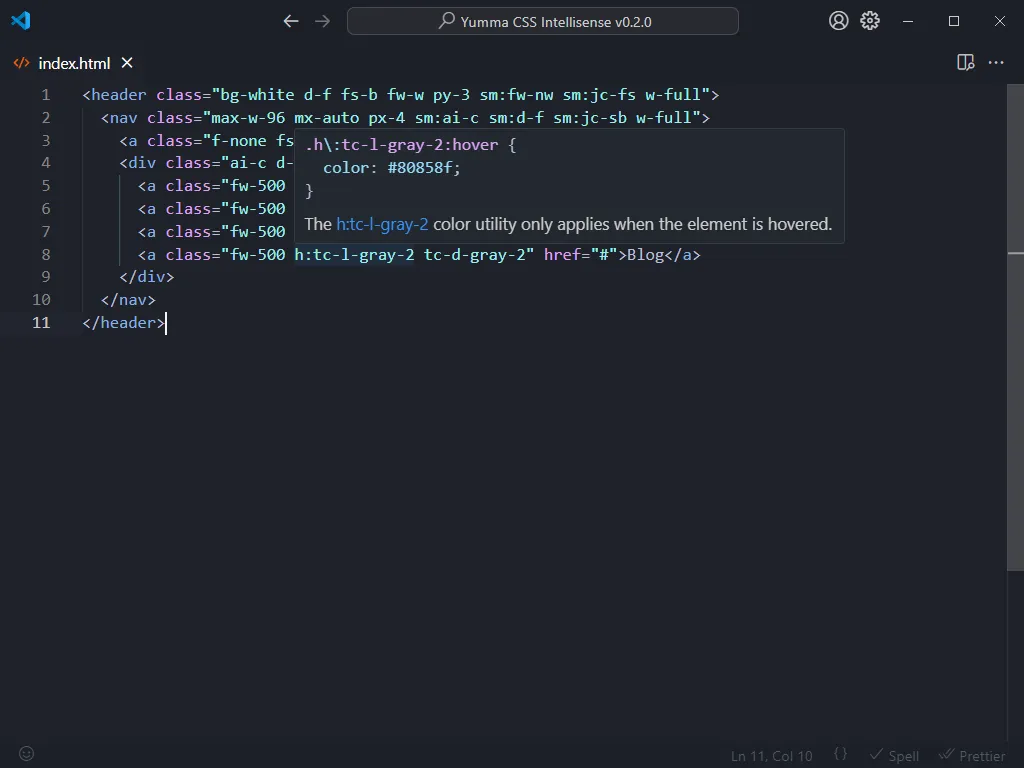Click the tc-d-gray-2 class on line 8
Screen dimensions: 1024x768
point(475,255)
